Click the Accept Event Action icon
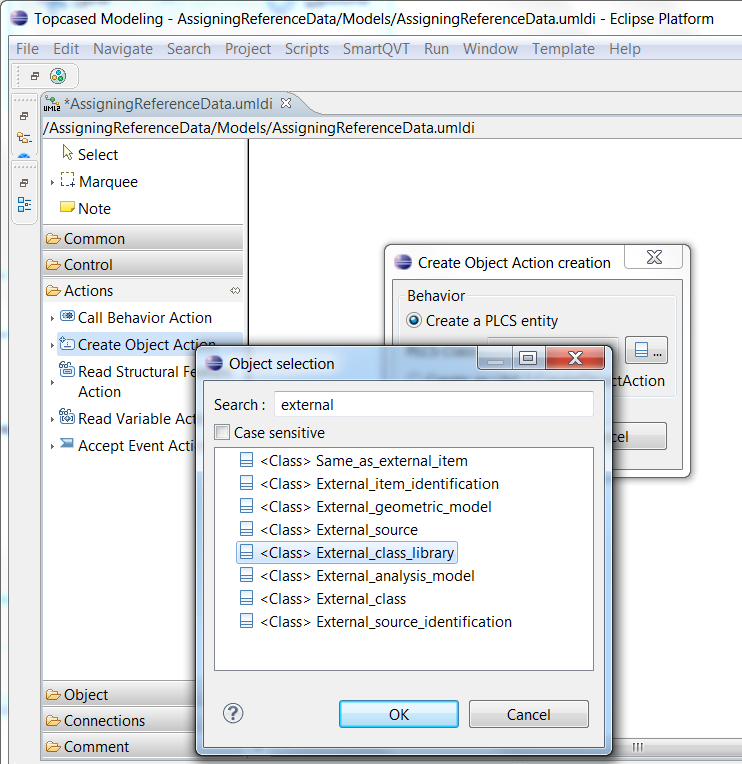Image resolution: width=742 pixels, height=764 pixels. click(x=67, y=445)
